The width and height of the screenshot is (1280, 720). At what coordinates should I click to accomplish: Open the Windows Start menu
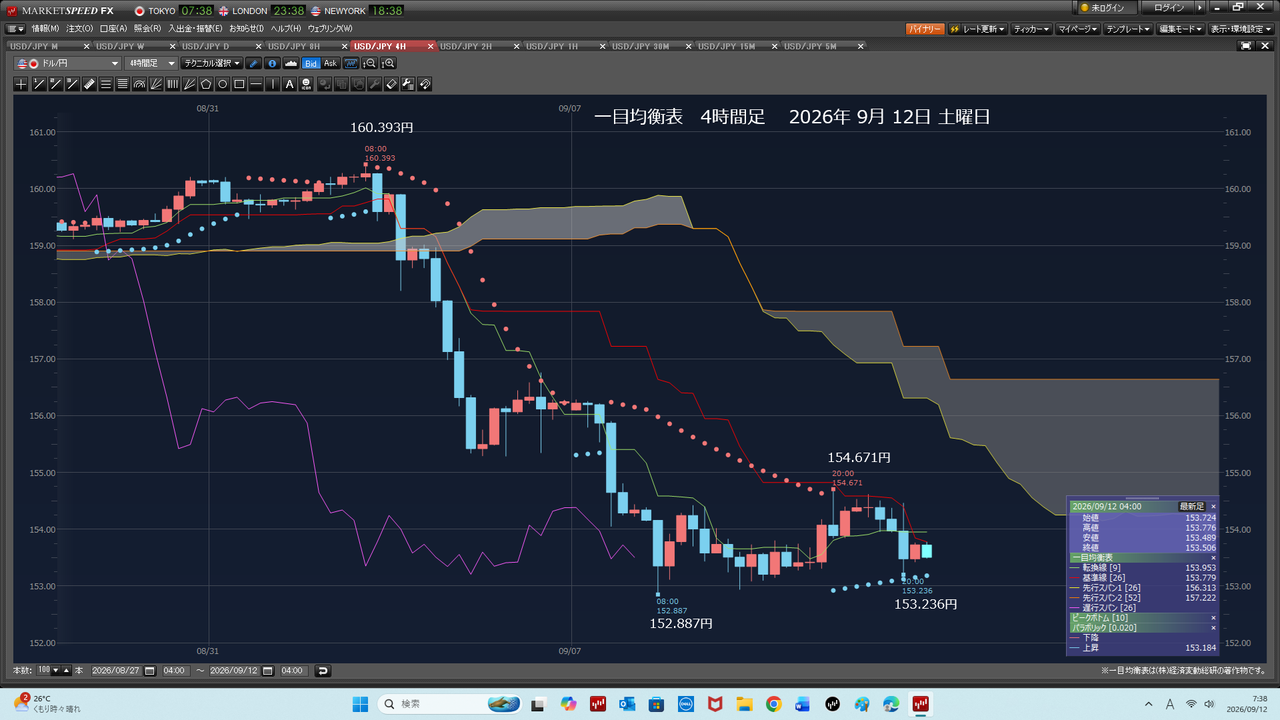[x=360, y=704]
